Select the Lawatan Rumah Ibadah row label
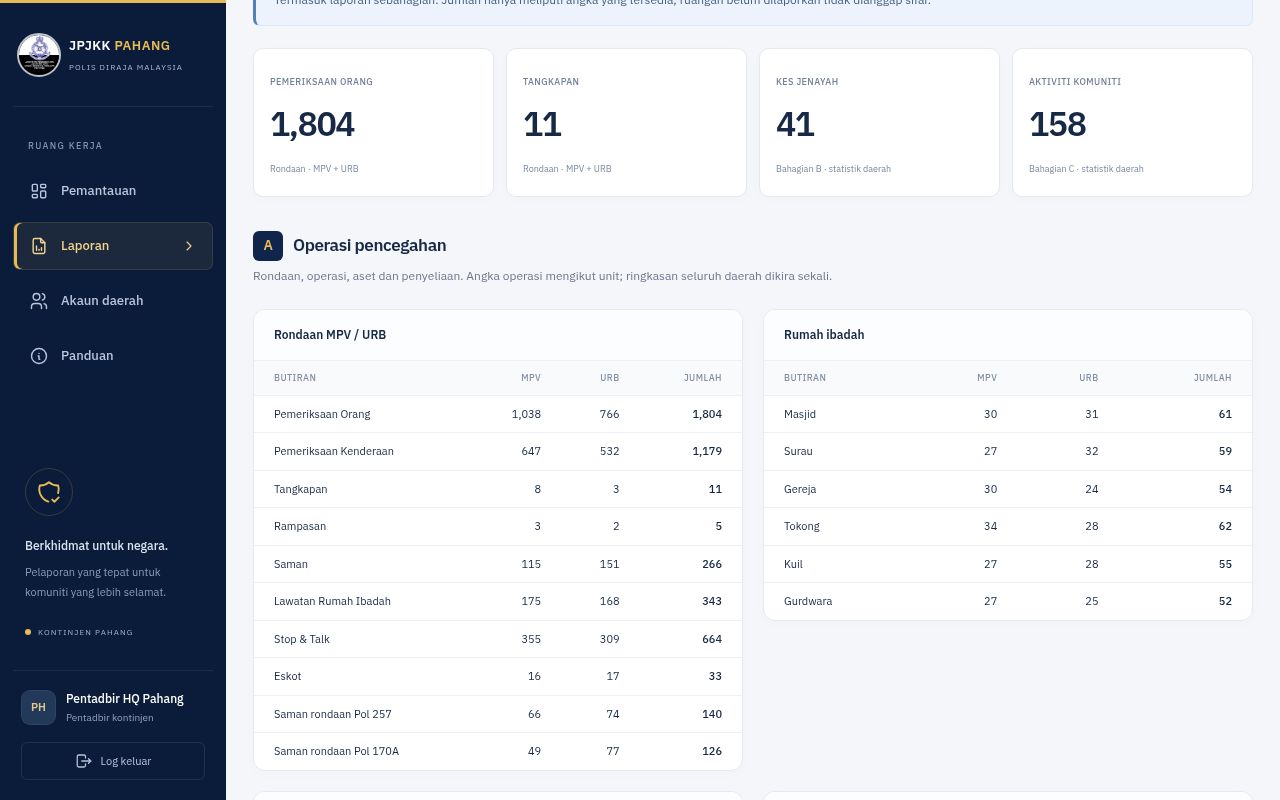The image size is (1280, 800). (332, 601)
